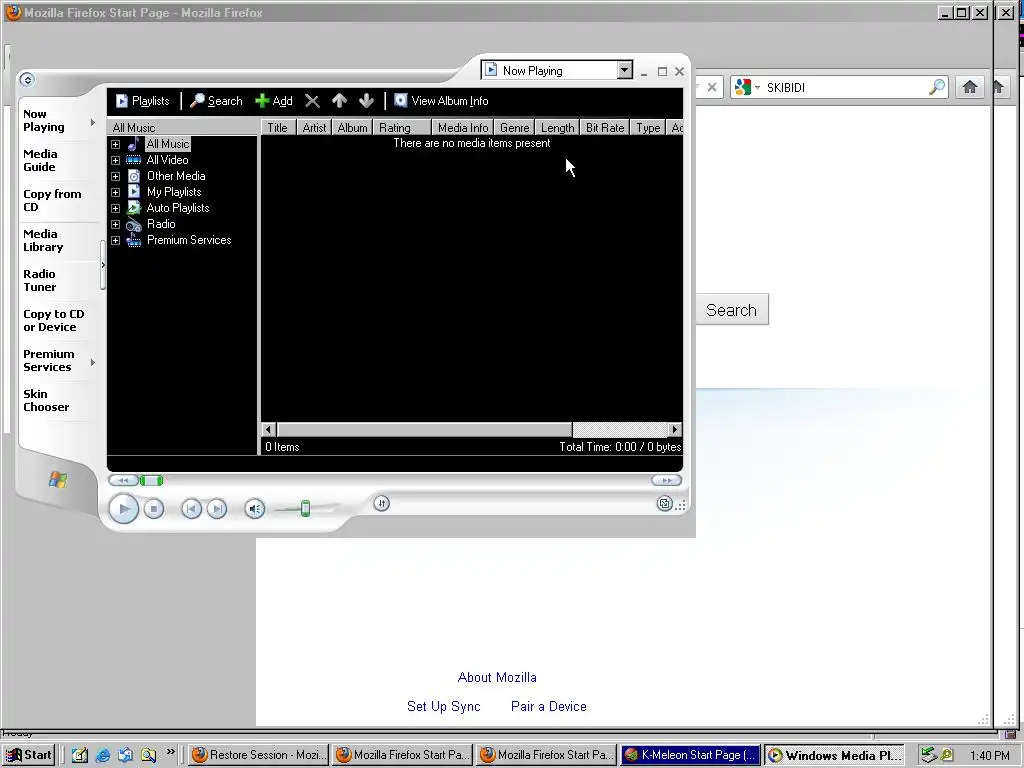Viewport: 1024px width, 768px height.
Task: Open the Skin Chooser tab
Action: [x=57, y=400]
